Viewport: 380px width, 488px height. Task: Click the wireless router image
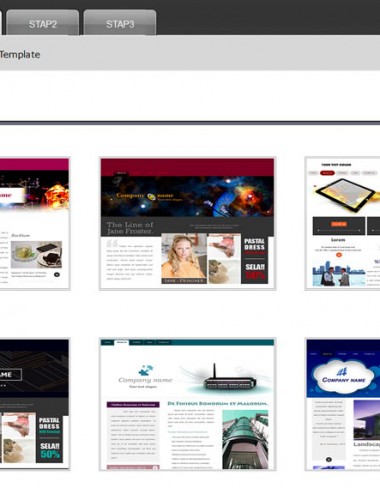[x=228, y=378]
